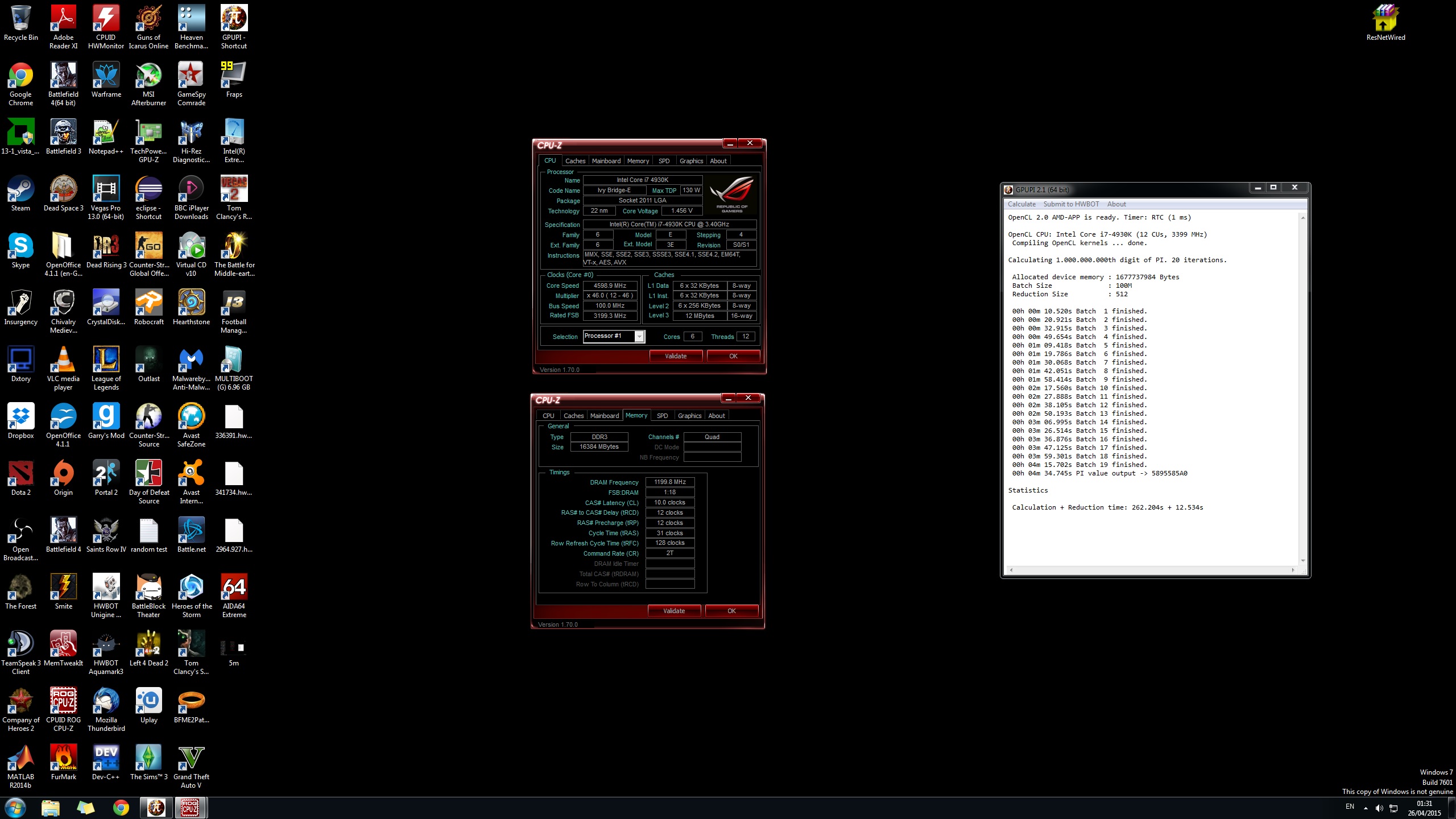Click OK in the lower CPU-Z window
The width and height of the screenshot is (1456, 819).
point(731,611)
